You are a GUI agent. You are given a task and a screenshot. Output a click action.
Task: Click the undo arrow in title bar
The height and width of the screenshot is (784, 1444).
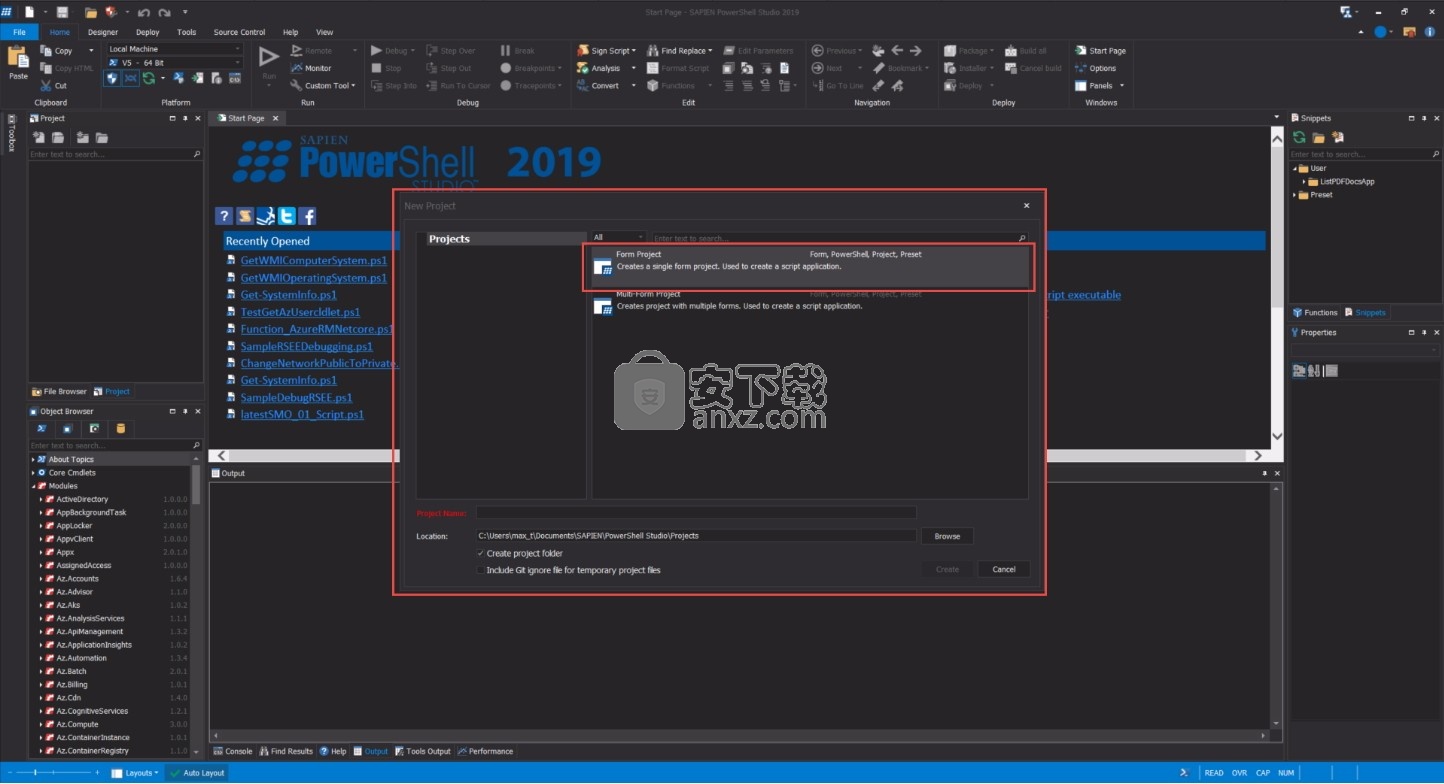pos(142,12)
